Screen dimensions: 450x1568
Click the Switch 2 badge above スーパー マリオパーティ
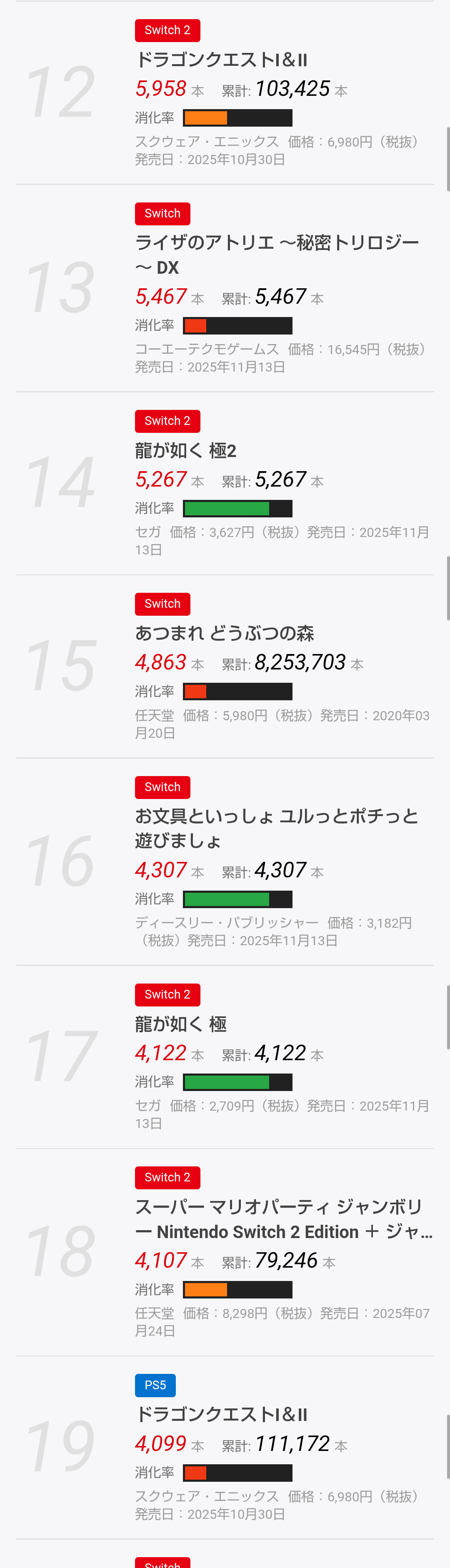pos(167,1177)
